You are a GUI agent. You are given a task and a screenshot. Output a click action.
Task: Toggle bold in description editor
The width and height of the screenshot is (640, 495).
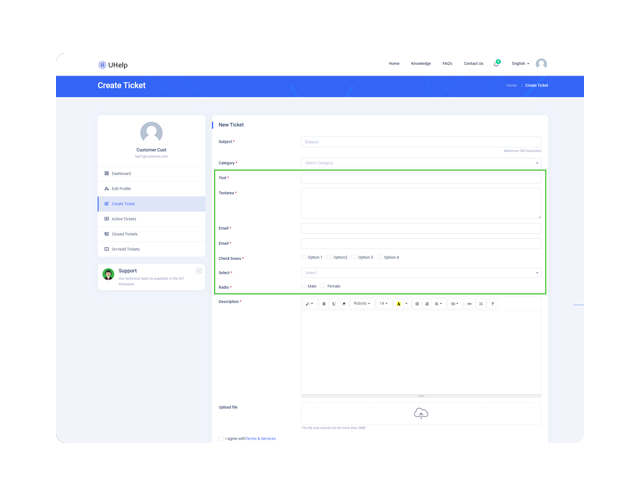point(324,304)
